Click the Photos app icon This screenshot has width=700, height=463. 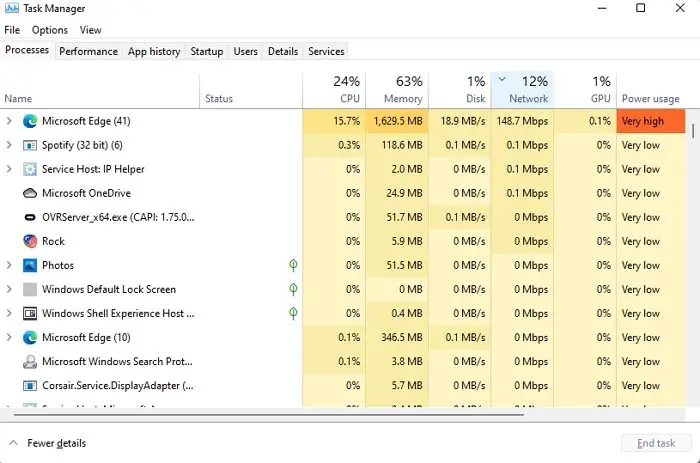pyautogui.click(x=30, y=265)
